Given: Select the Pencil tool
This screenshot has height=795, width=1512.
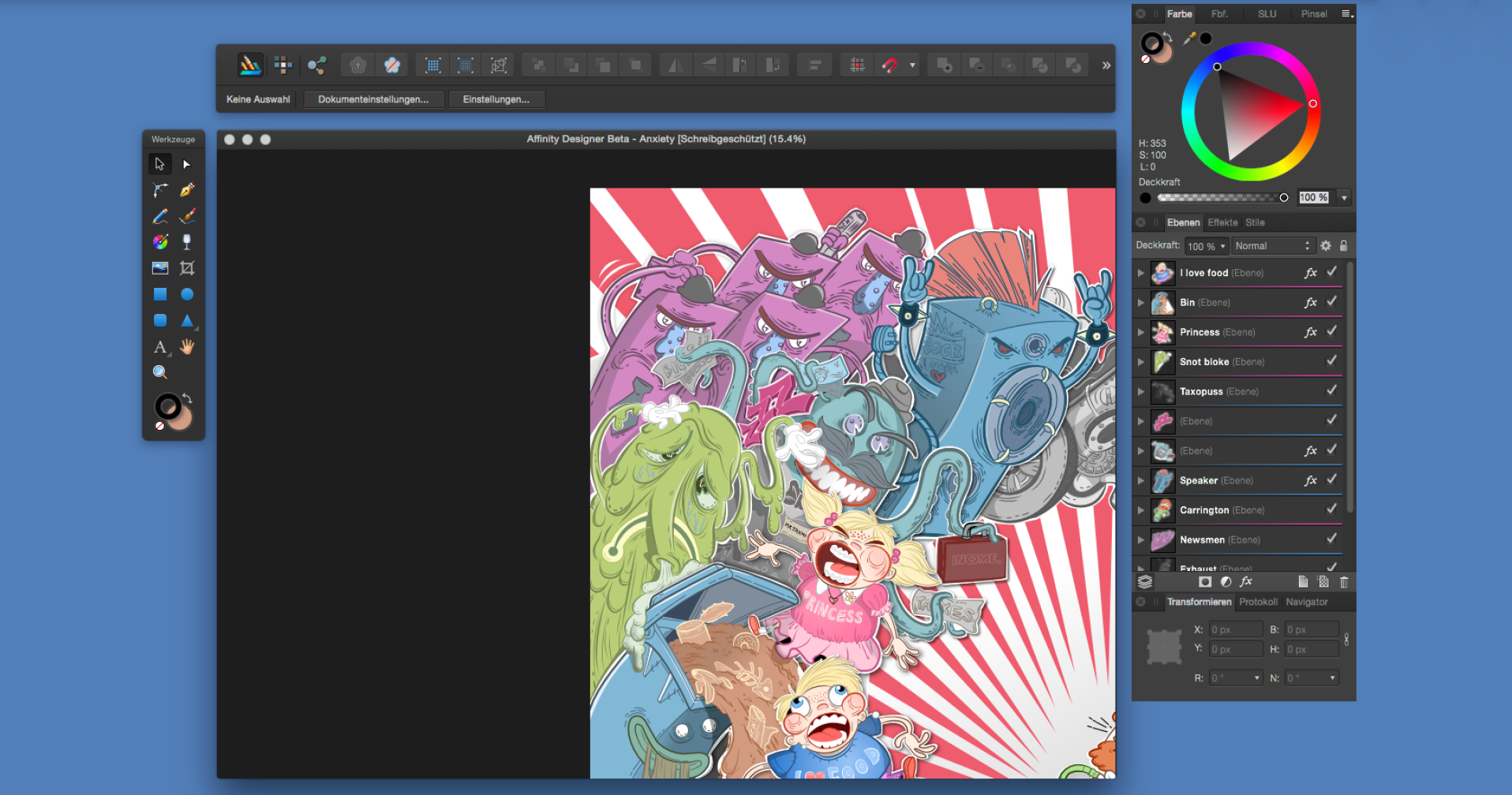Looking at the screenshot, I should click(x=160, y=216).
